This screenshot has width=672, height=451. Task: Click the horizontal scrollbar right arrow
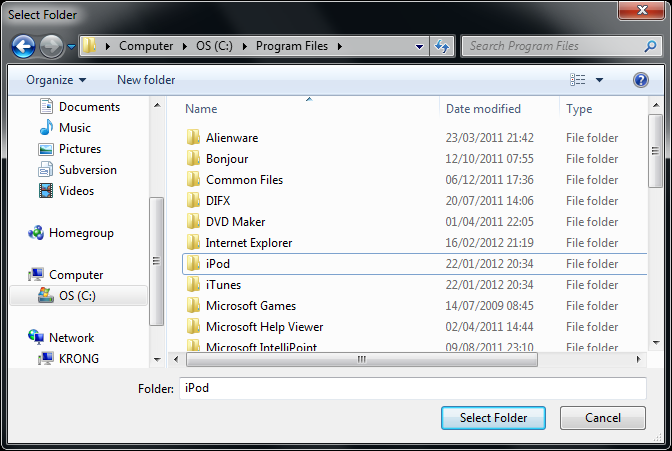(x=639, y=359)
